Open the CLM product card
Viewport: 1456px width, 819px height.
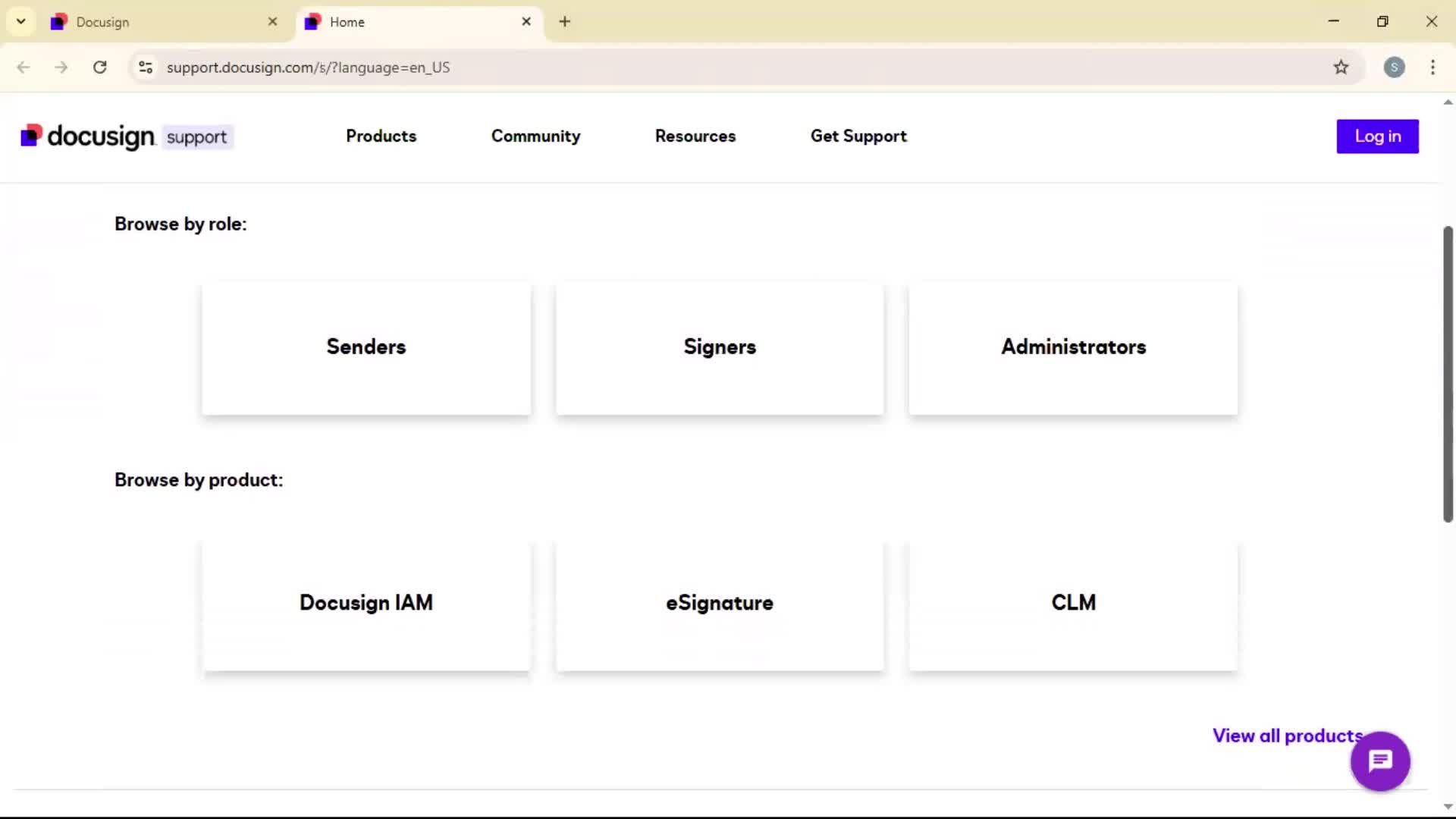pyautogui.click(x=1073, y=604)
